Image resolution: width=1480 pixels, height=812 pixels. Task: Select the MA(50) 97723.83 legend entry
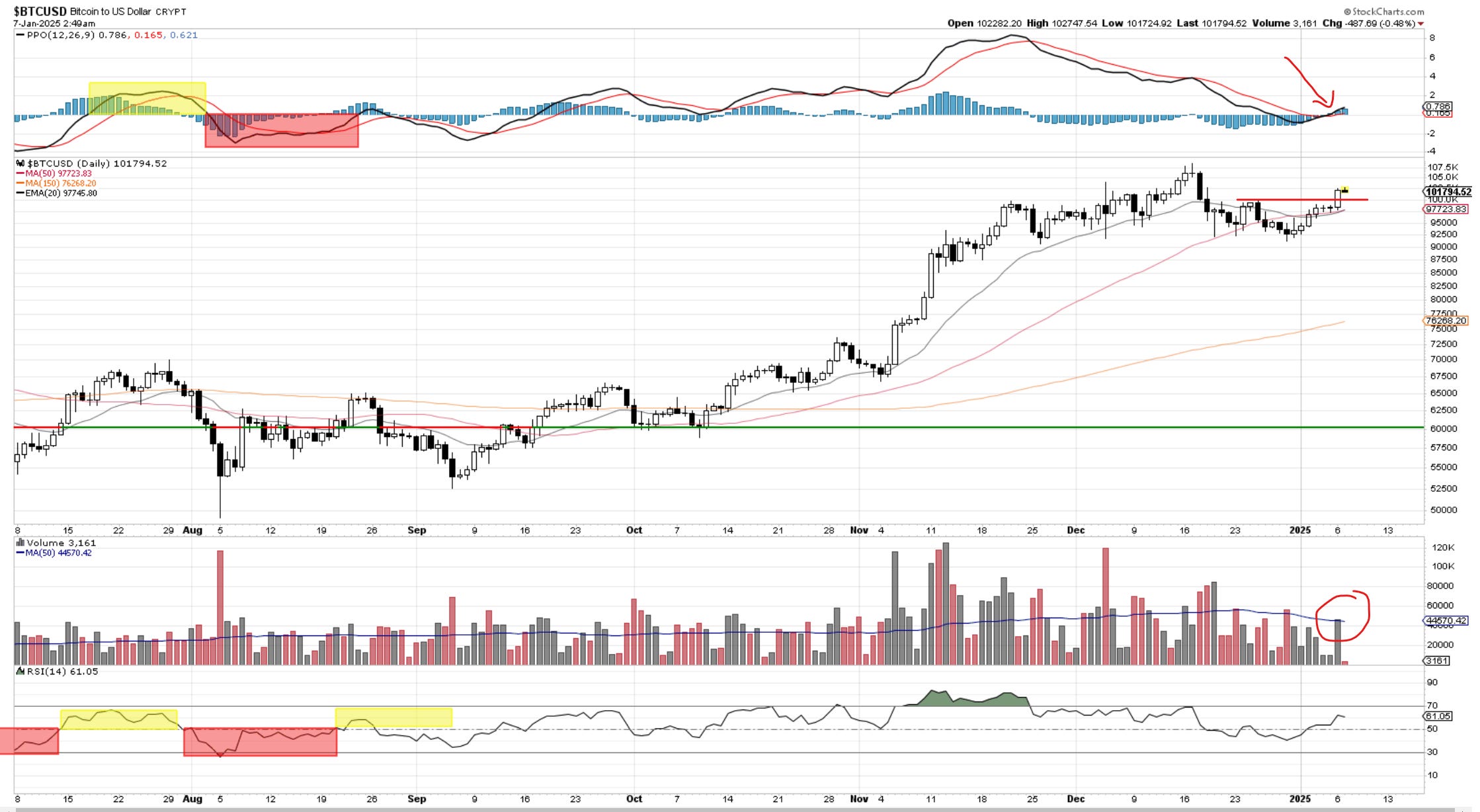(x=58, y=173)
